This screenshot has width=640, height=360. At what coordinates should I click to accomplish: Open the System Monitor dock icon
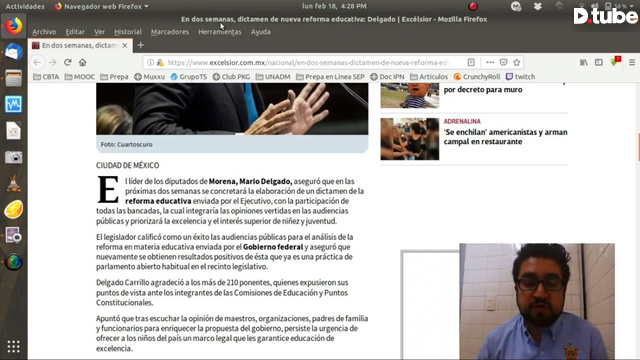click(13, 104)
